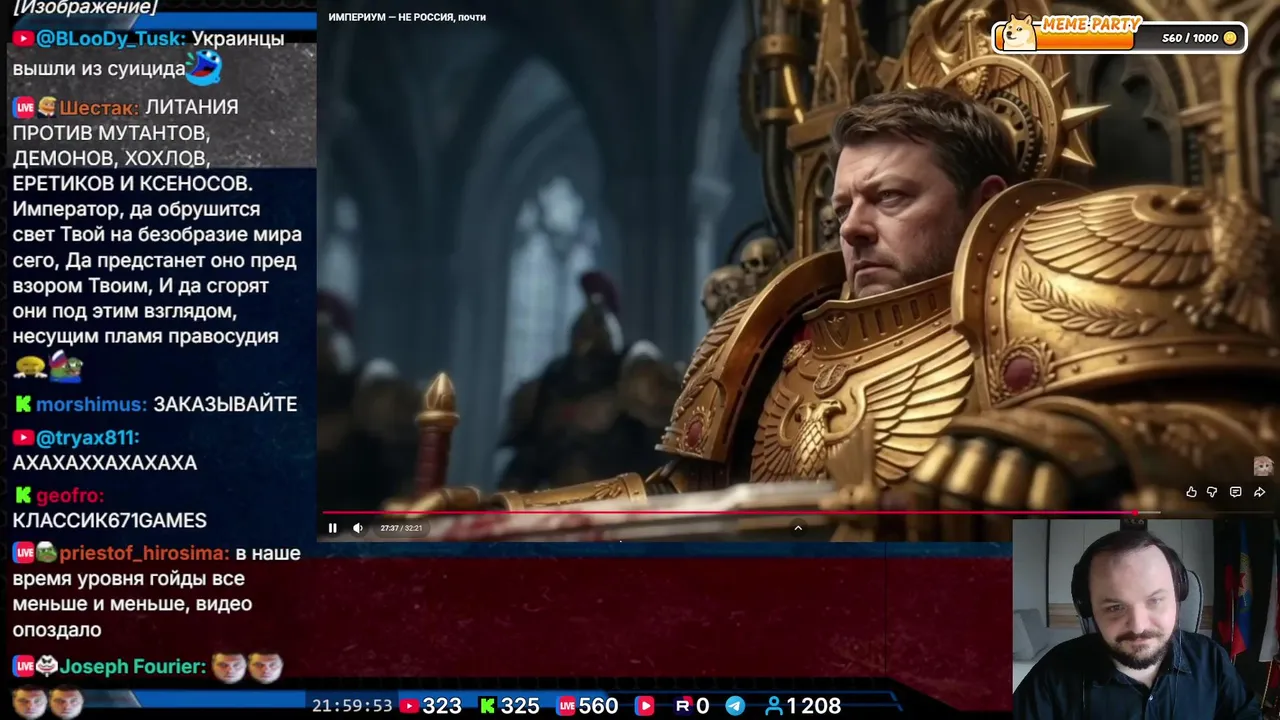Click the LIVE badge beside priestof_hirosima
This screenshot has width=1280, height=720.
pyautogui.click(x=24, y=552)
